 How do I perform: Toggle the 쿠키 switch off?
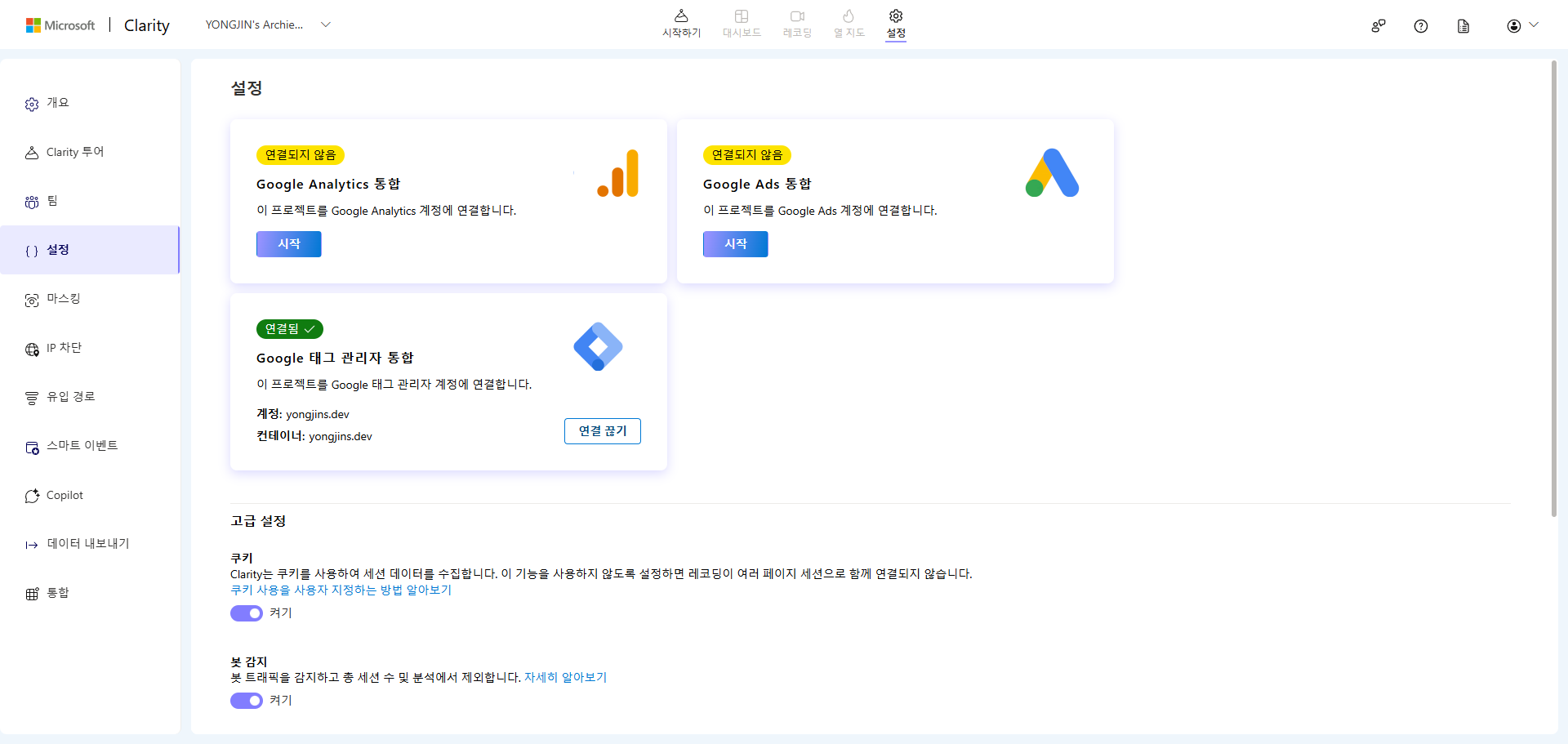[247, 613]
